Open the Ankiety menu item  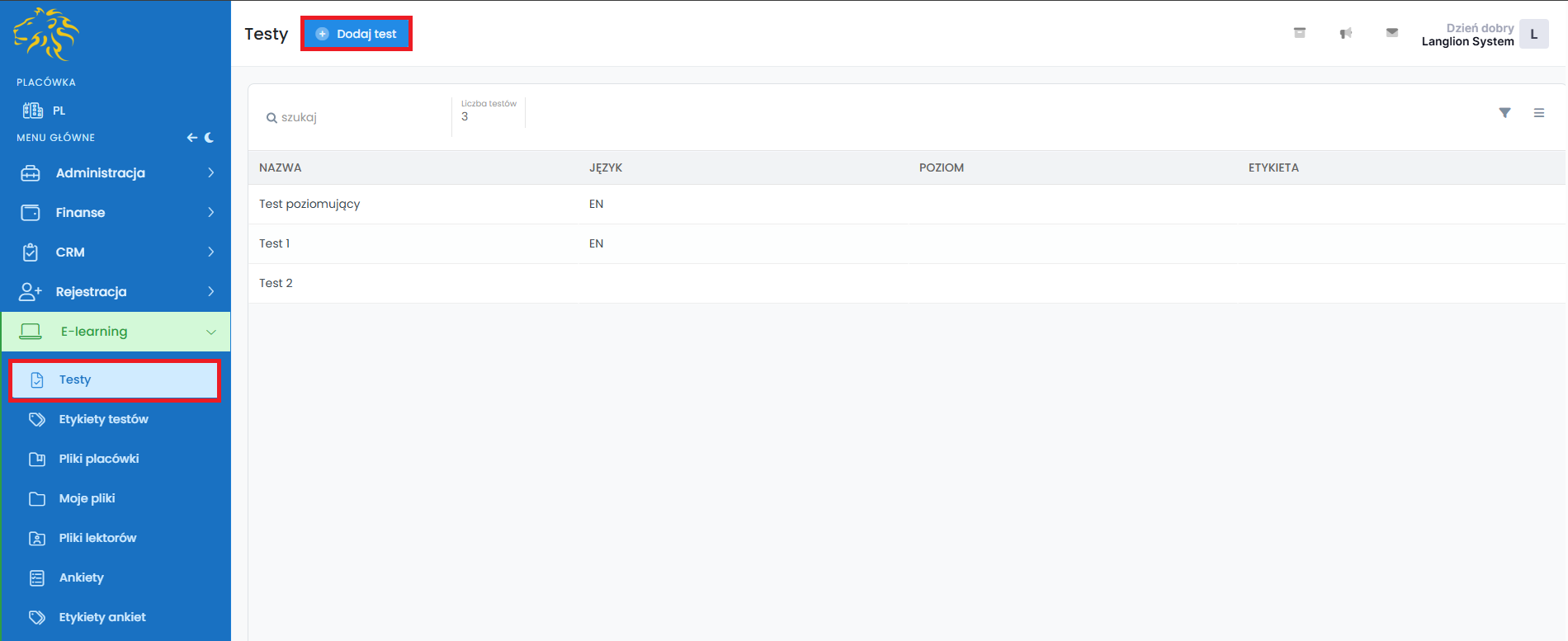81,577
